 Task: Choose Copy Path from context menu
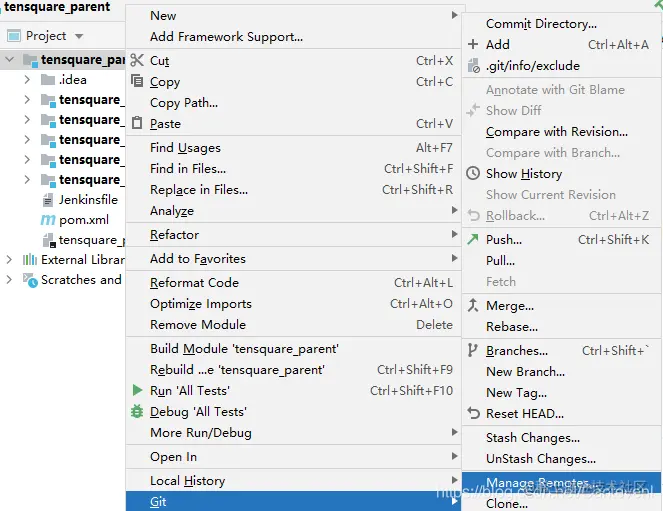tap(293, 103)
